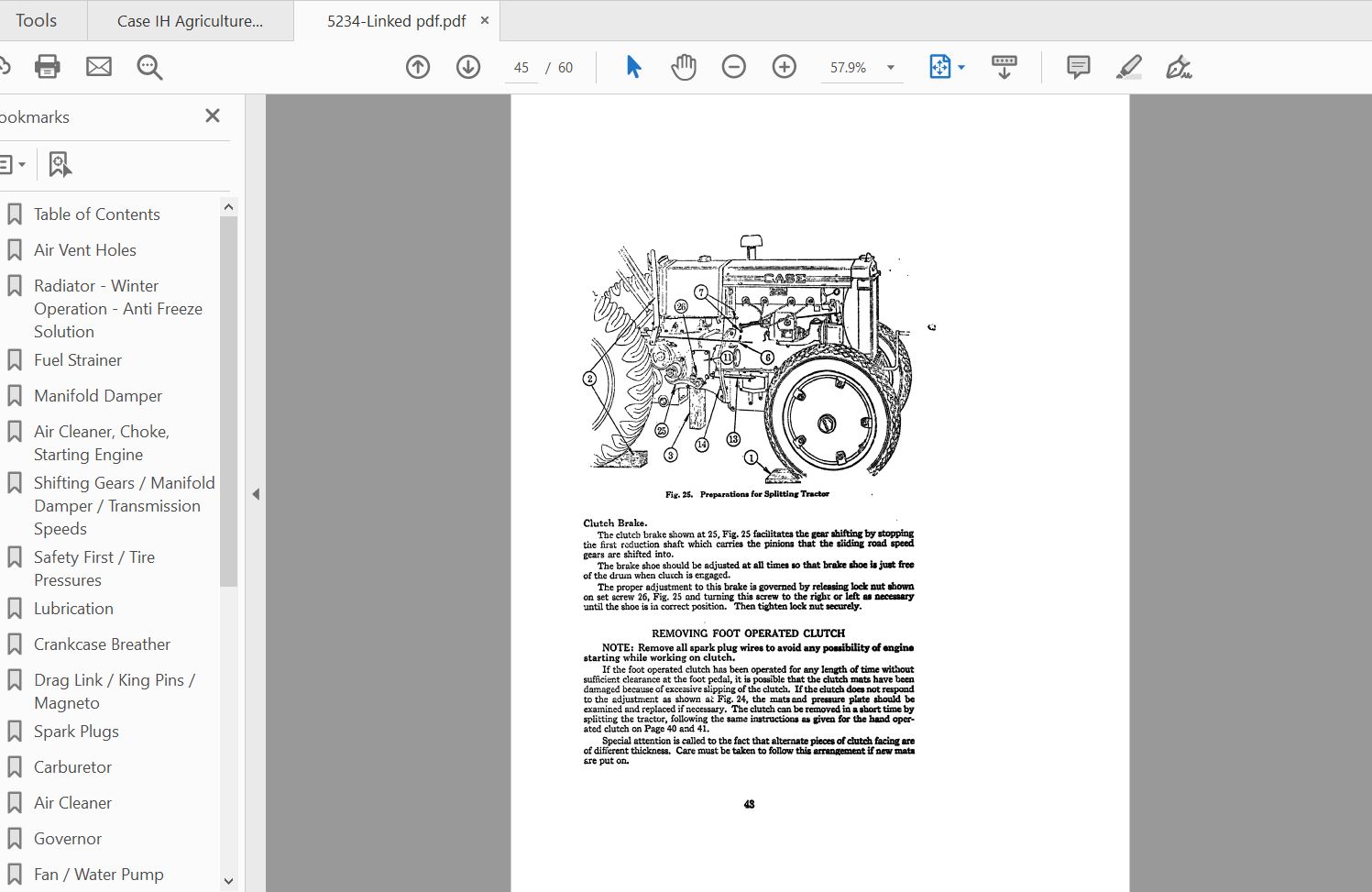This screenshot has width=1372, height=892.
Task: Open the Find text magnifier tool
Action: coord(149,67)
